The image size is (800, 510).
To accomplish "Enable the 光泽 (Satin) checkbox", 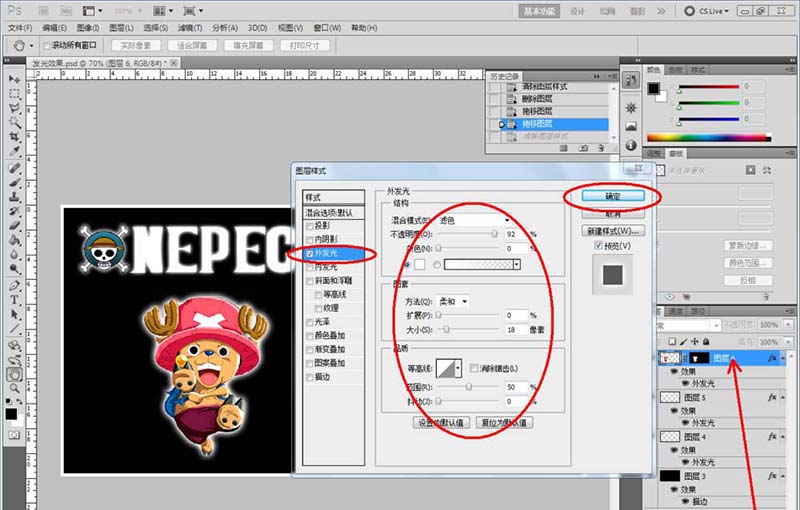I will [x=310, y=322].
